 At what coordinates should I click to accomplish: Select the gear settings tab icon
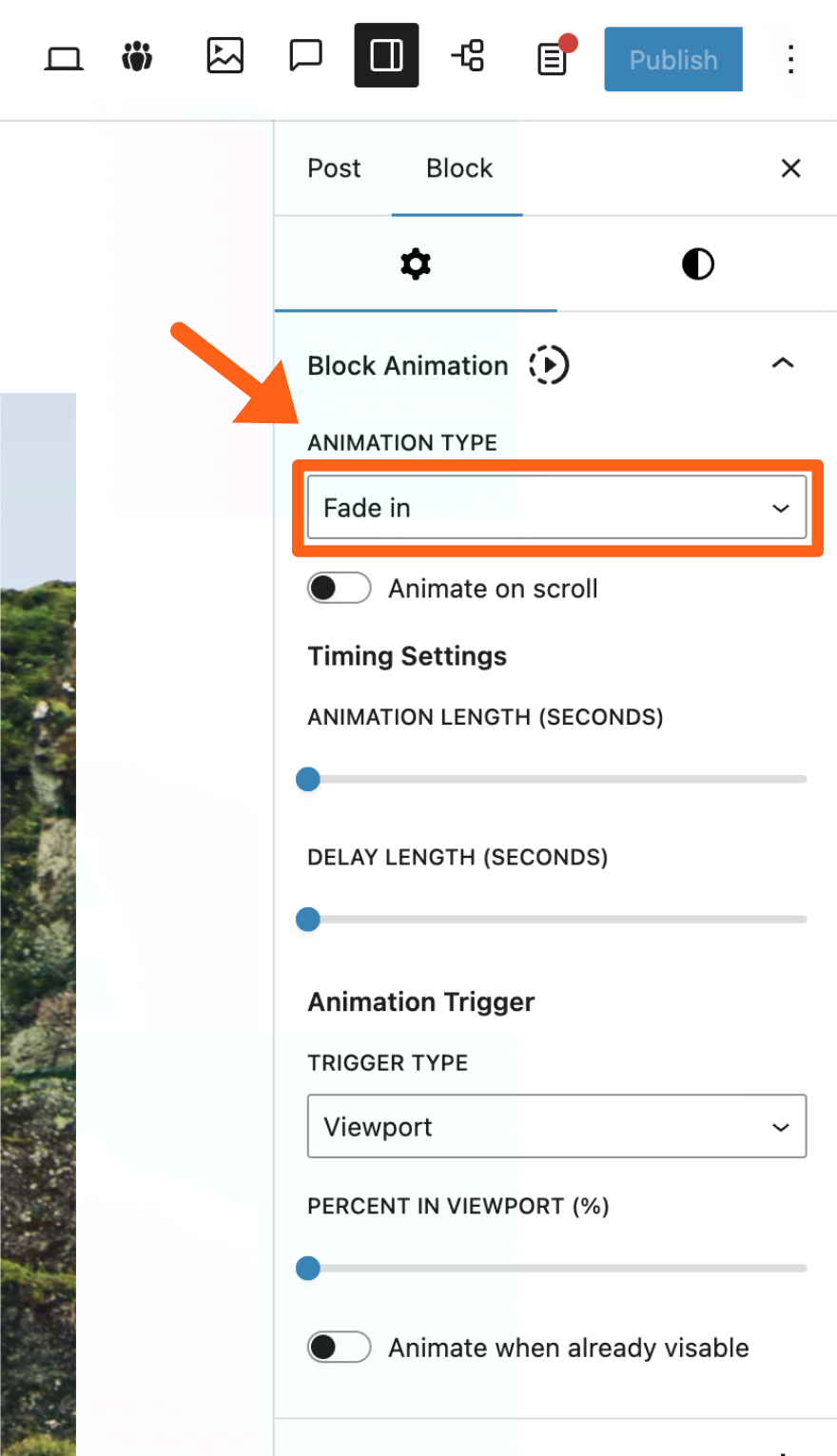(x=416, y=263)
